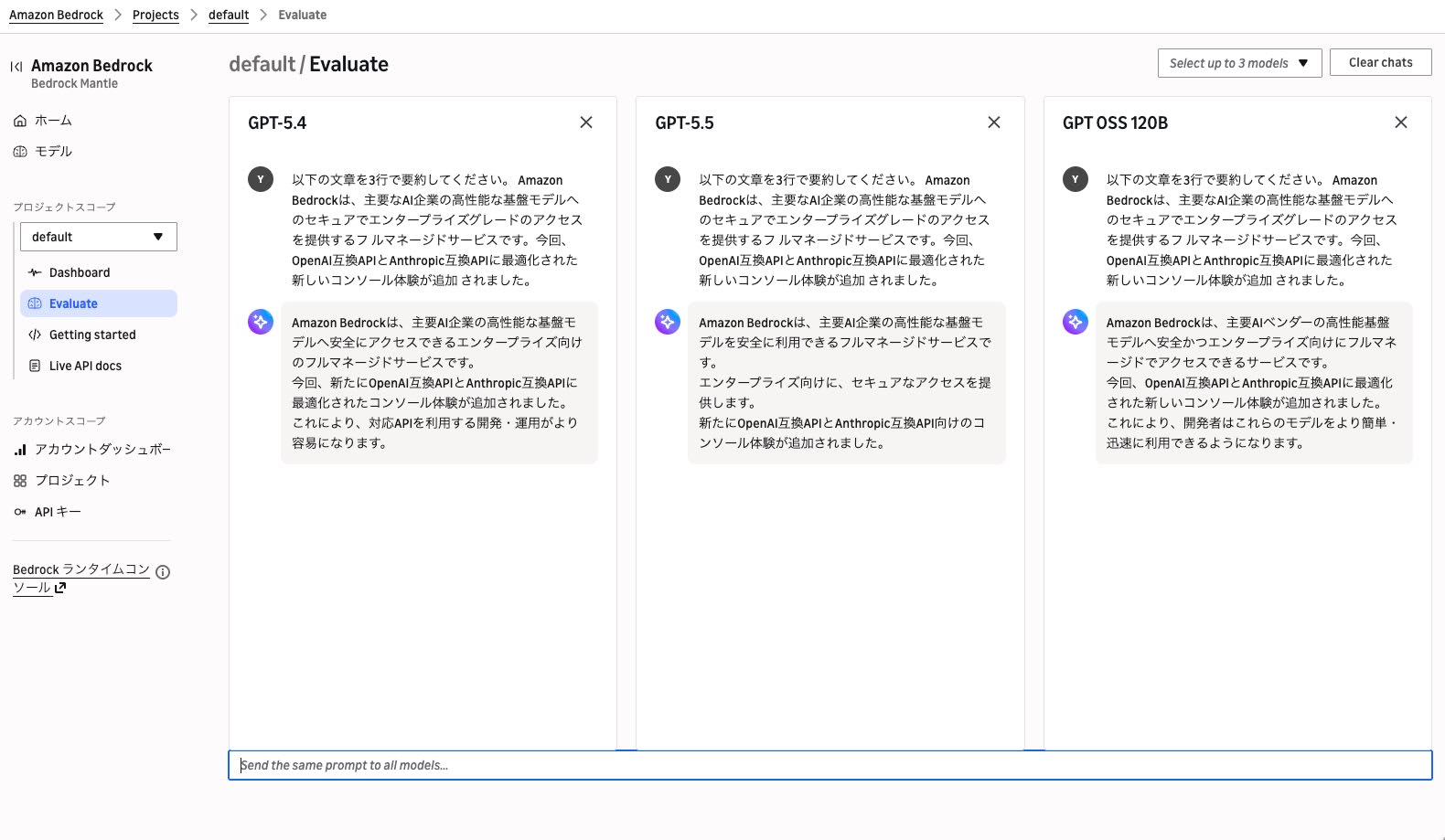Image resolution: width=1445 pixels, height=840 pixels.
Task: Click the Evaluate breadcrumb text
Action: tap(303, 15)
